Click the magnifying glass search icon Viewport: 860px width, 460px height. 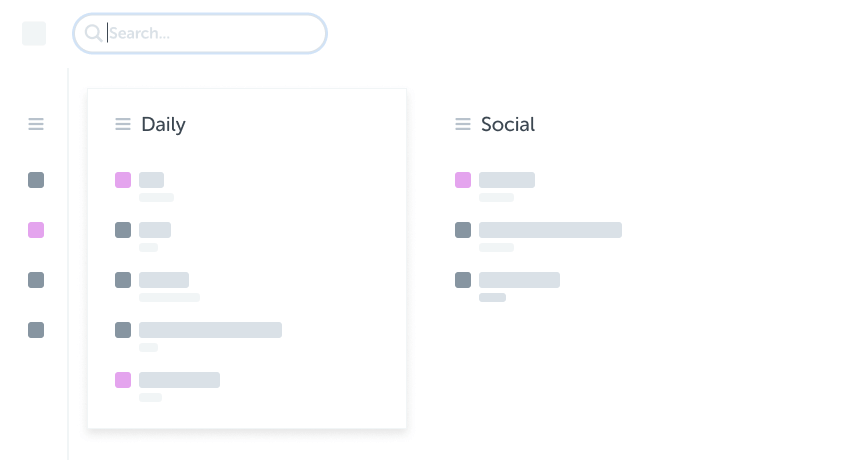coord(93,33)
